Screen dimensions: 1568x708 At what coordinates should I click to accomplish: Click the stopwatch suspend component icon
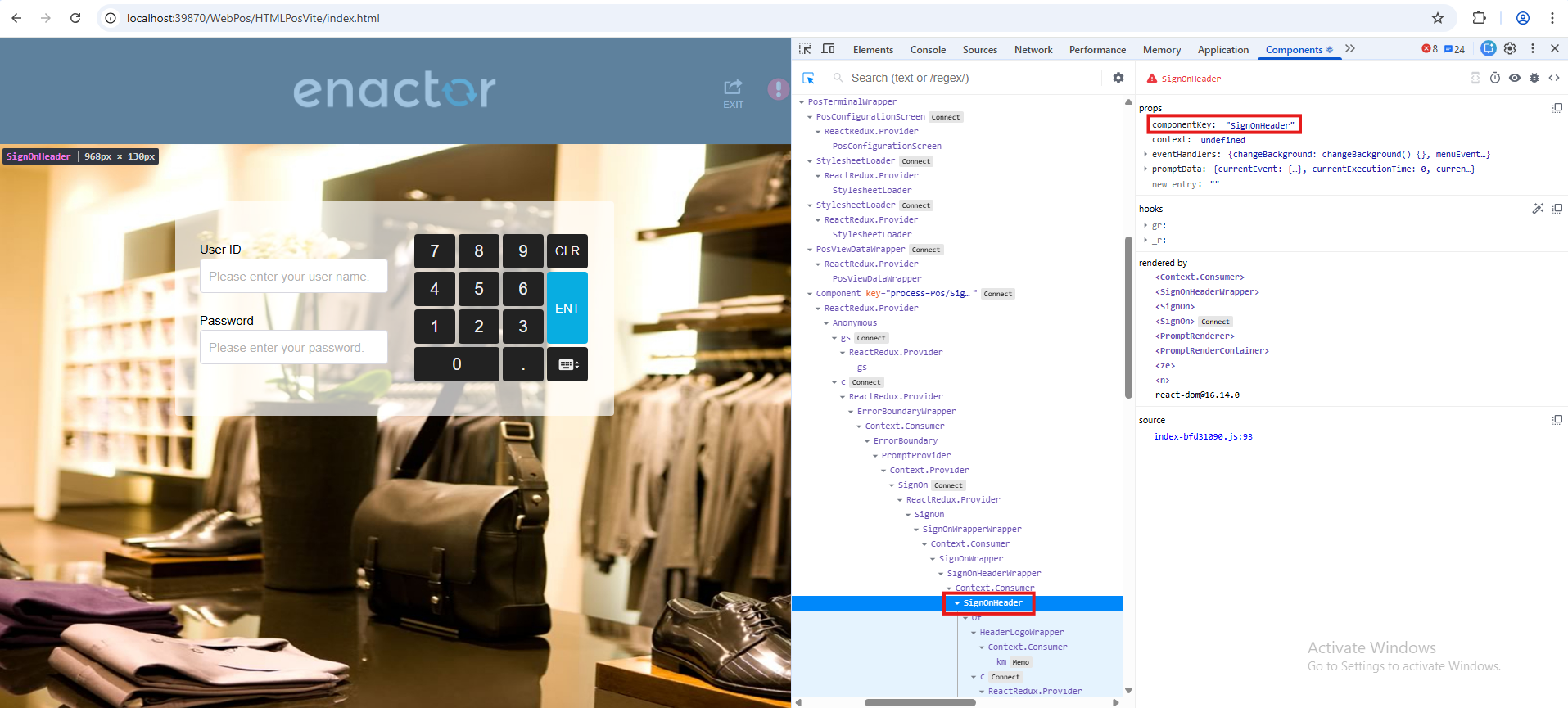coord(1495,78)
